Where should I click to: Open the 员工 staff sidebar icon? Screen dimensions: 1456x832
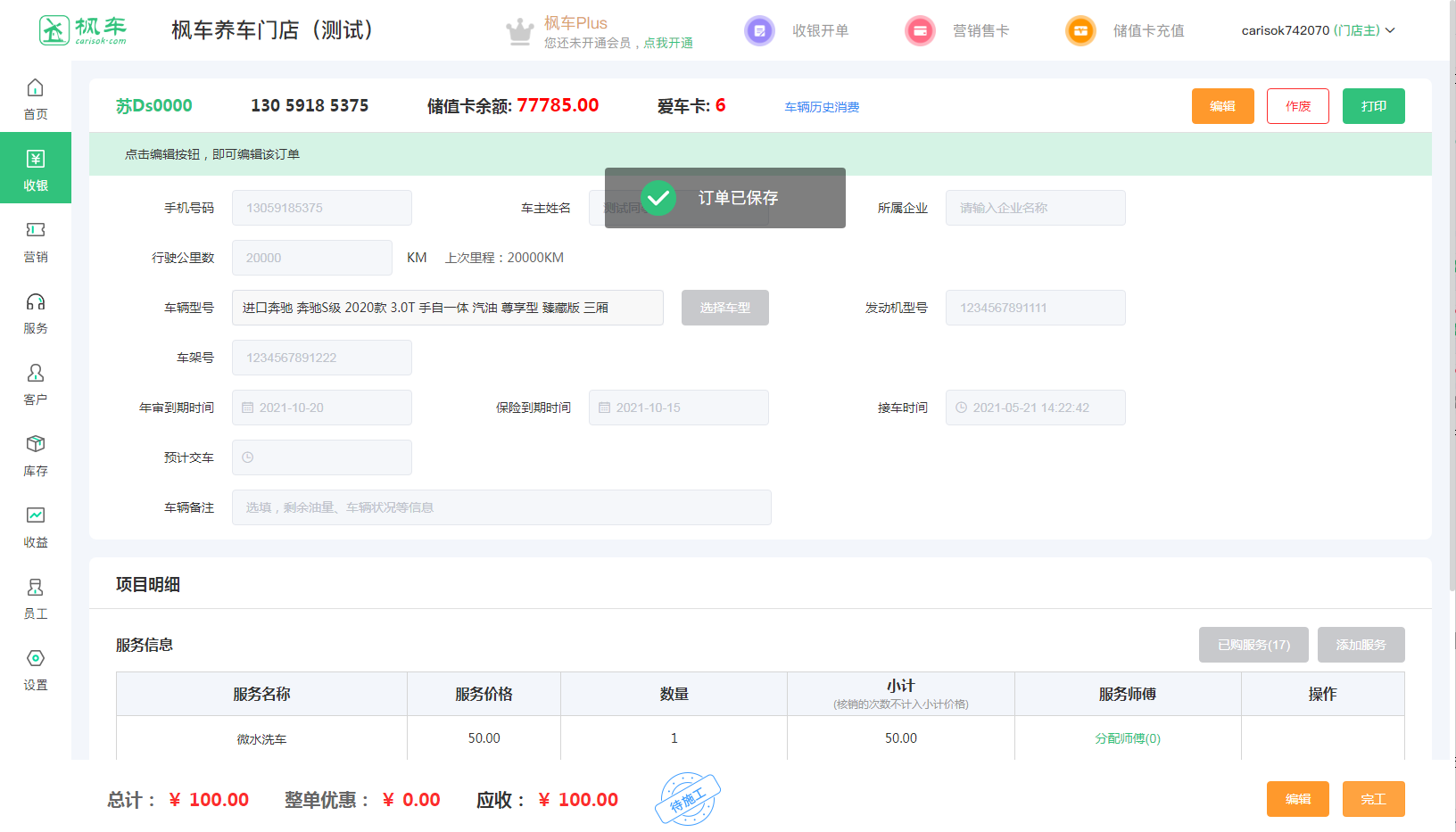pos(36,588)
